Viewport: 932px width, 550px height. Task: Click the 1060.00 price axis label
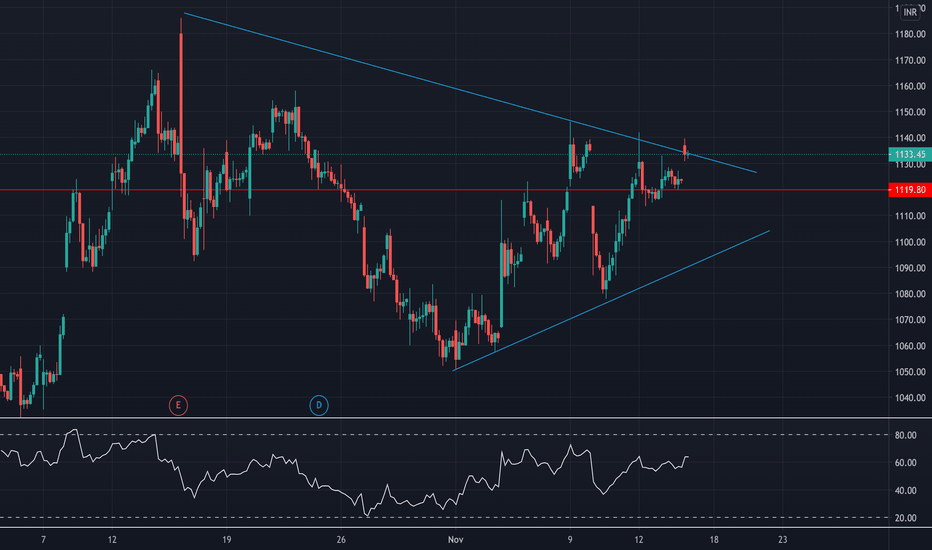910,346
